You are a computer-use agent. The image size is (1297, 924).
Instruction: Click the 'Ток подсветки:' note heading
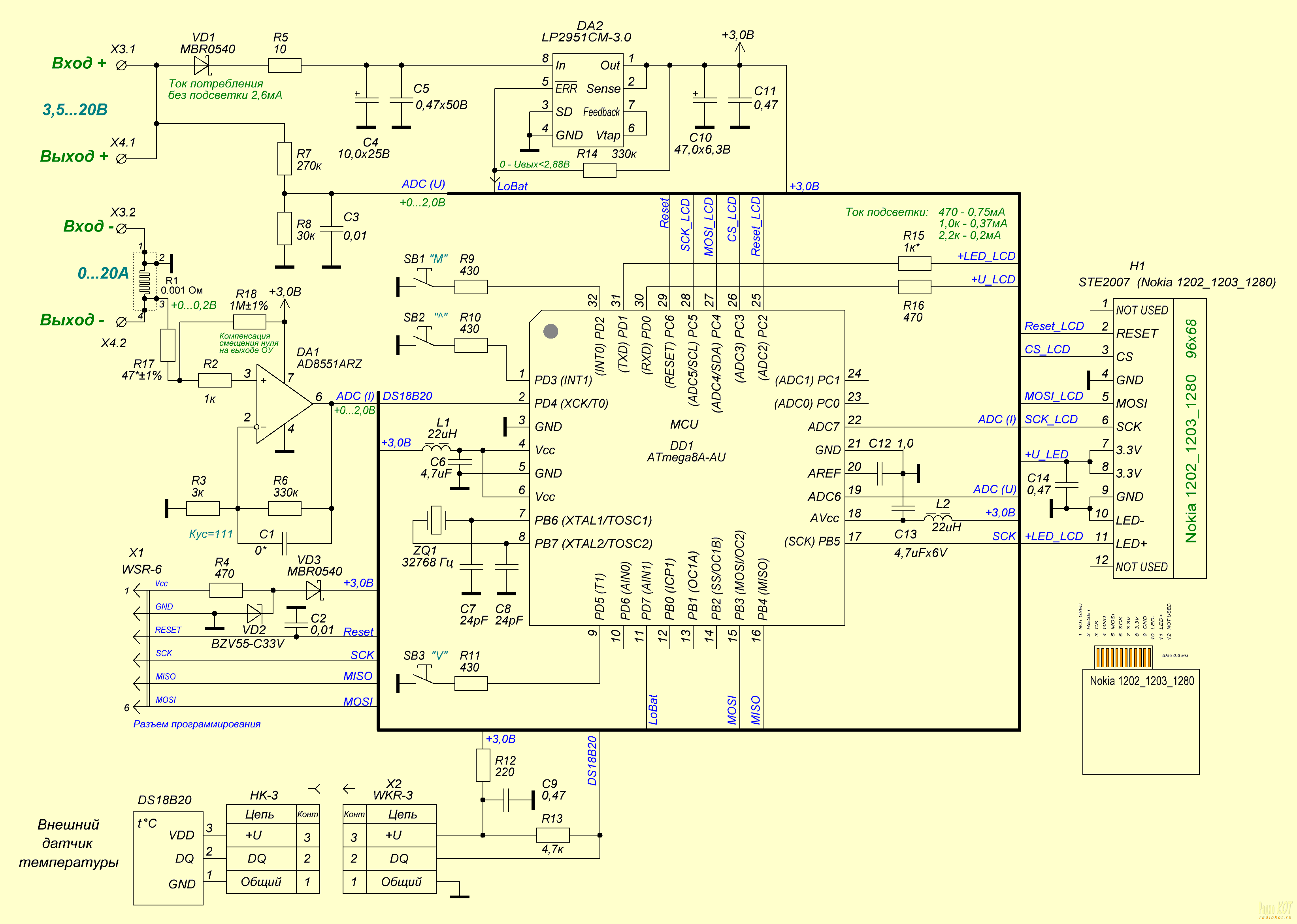(887, 212)
